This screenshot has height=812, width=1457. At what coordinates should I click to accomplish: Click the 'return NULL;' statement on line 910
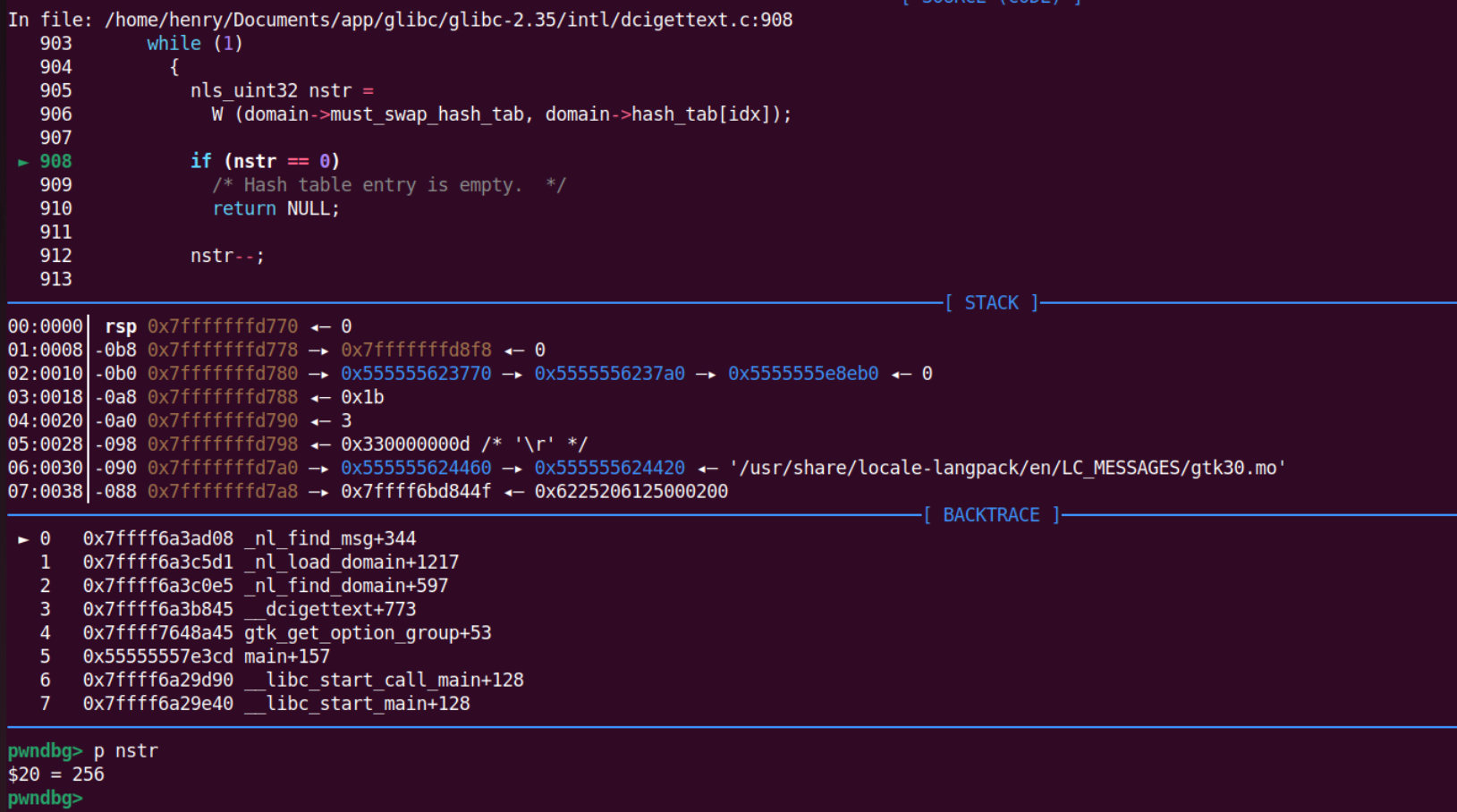pyautogui.click(x=275, y=208)
